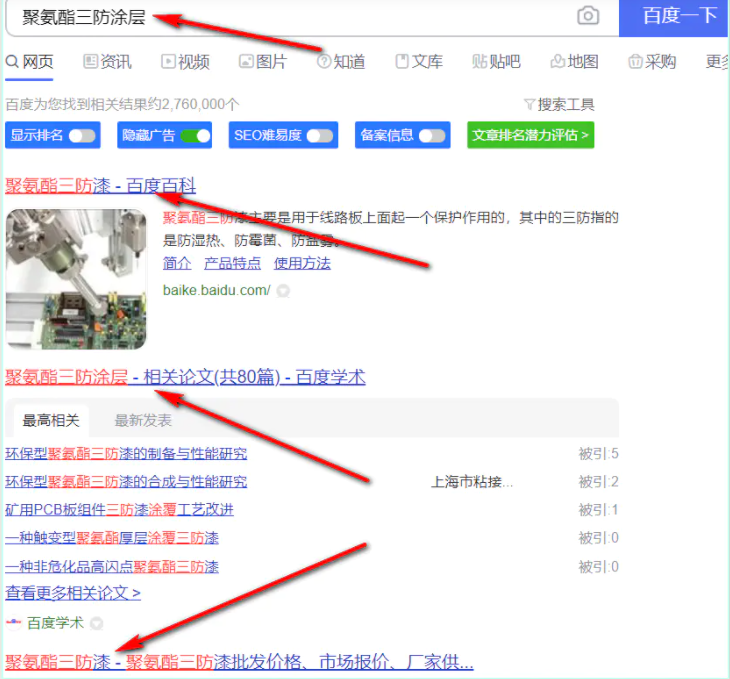
Task: Open paper 环保型聚氨酯三防漆的制备与性能研究
Action: (x=126, y=454)
